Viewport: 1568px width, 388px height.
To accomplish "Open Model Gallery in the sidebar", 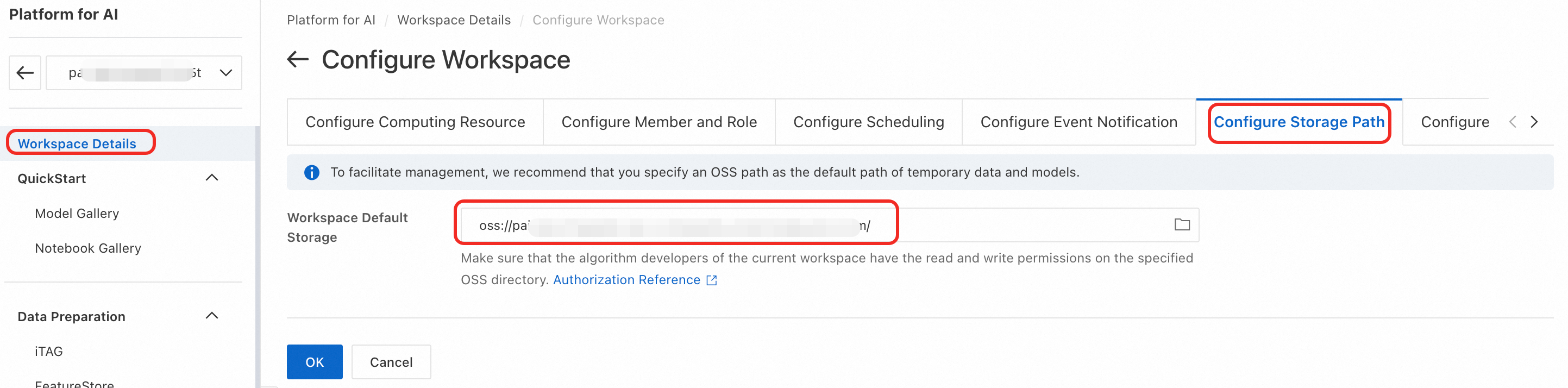I will pyautogui.click(x=77, y=213).
